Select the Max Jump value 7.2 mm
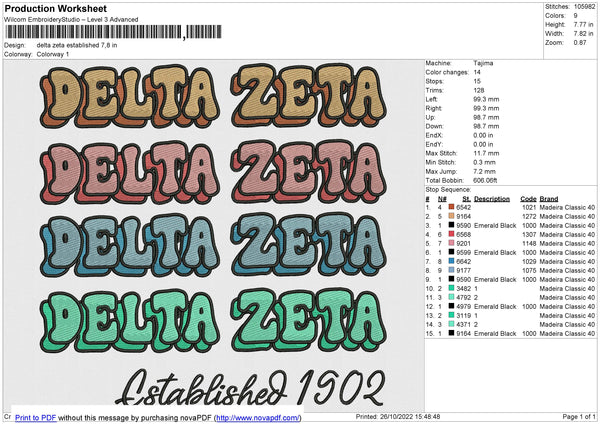Viewport: 600px width, 424px height. (x=484, y=171)
